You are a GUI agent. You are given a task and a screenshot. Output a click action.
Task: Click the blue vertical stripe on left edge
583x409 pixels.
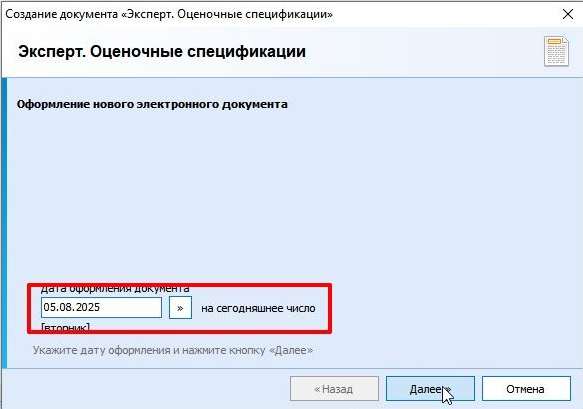[x=4, y=223]
